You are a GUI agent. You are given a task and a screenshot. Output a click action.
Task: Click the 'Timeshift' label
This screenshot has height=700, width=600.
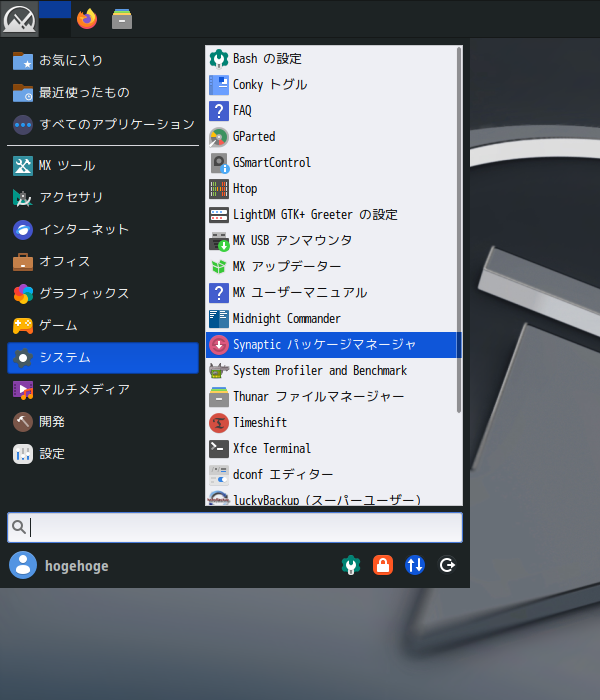point(260,422)
